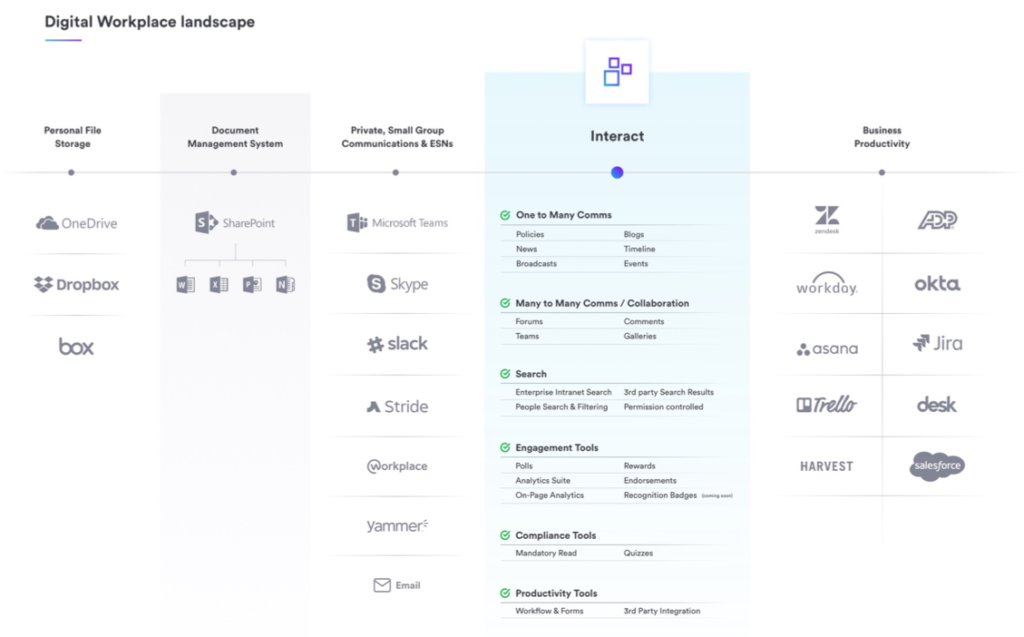Click the Digital Workplace landscape title
1024x637 pixels.
click(148, 21)
